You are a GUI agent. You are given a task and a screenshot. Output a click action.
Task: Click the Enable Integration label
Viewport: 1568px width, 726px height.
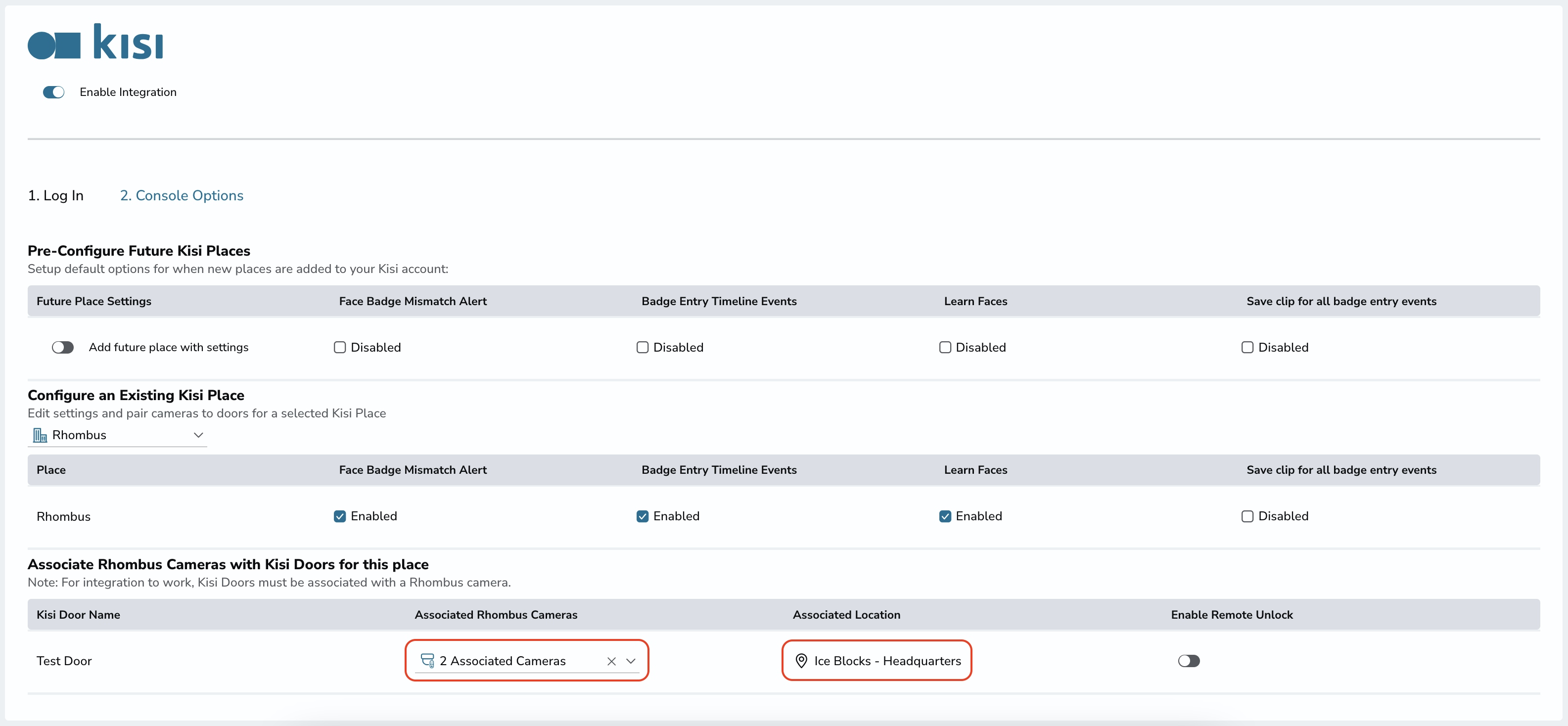(x=128, y=92)
